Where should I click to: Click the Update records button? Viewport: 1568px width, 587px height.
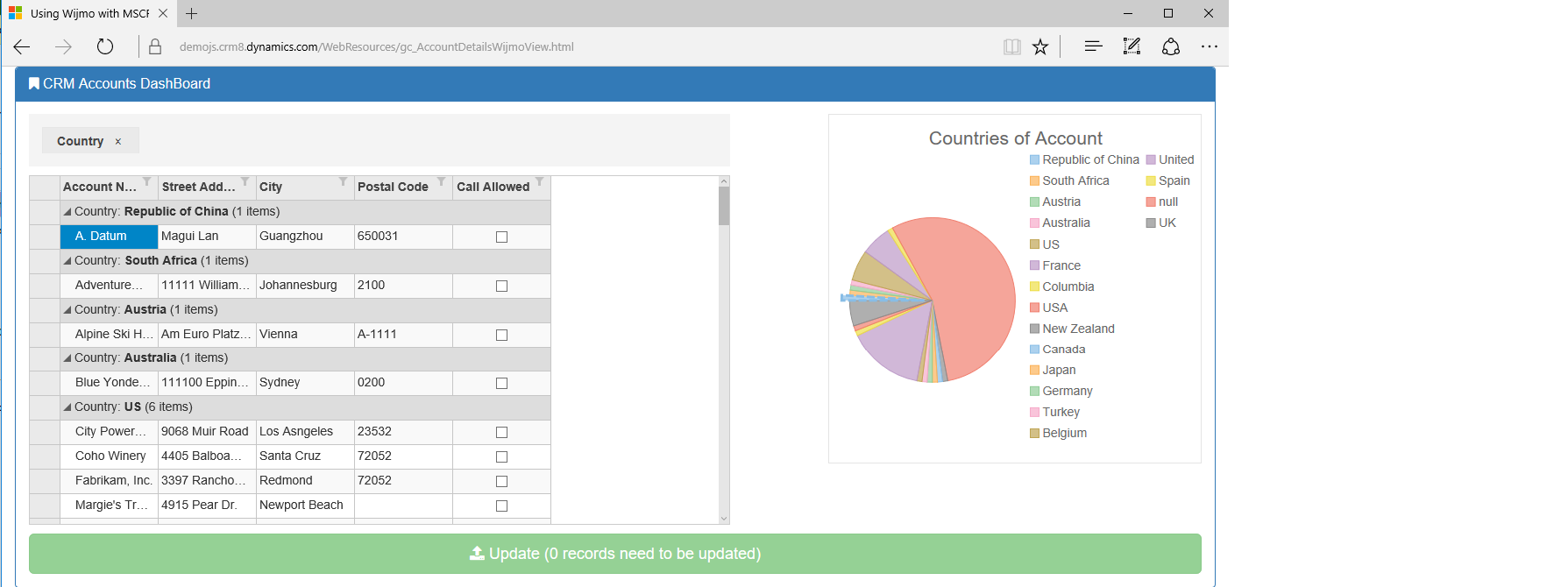(x=615, y=554)
